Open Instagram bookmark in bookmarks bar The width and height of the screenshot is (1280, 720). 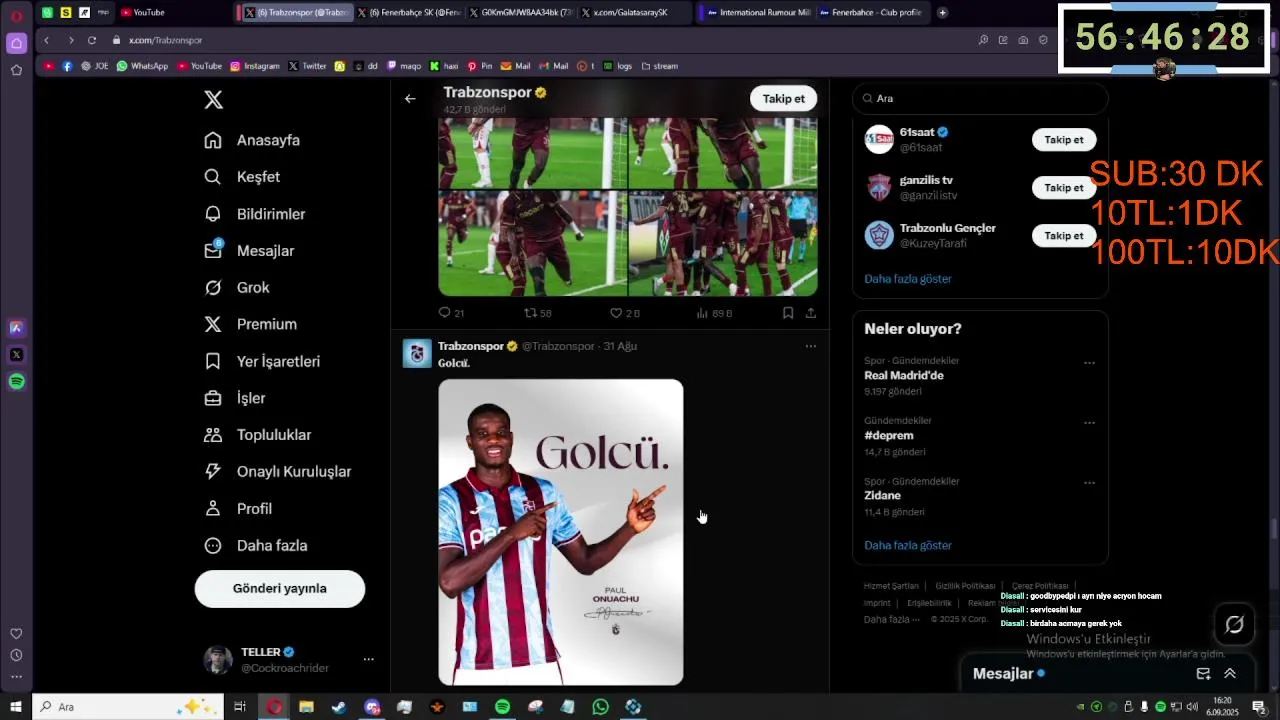(x=255, y=66)
